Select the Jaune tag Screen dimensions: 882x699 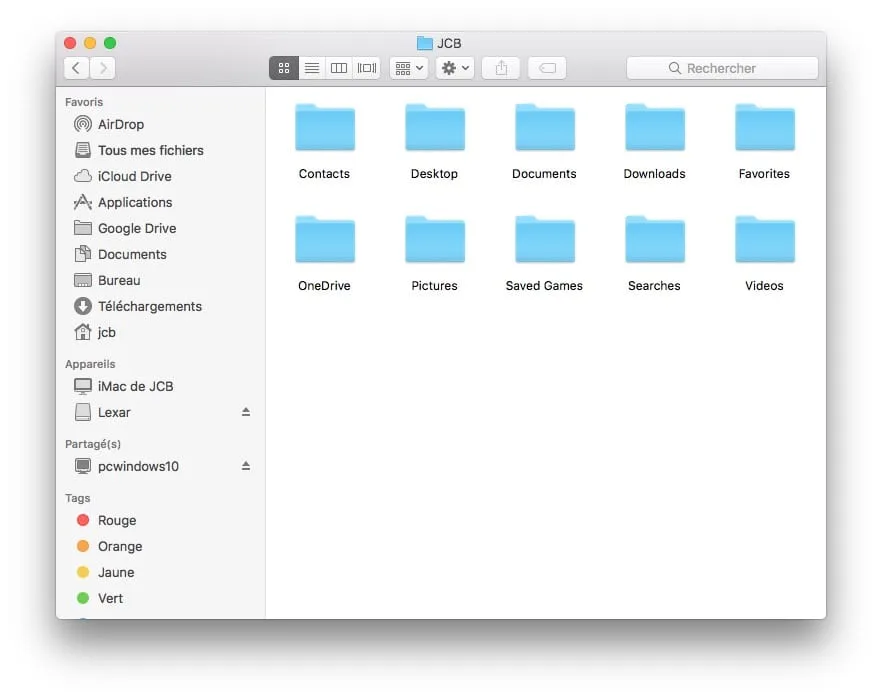pyautogui.click(x=160, y=572)
